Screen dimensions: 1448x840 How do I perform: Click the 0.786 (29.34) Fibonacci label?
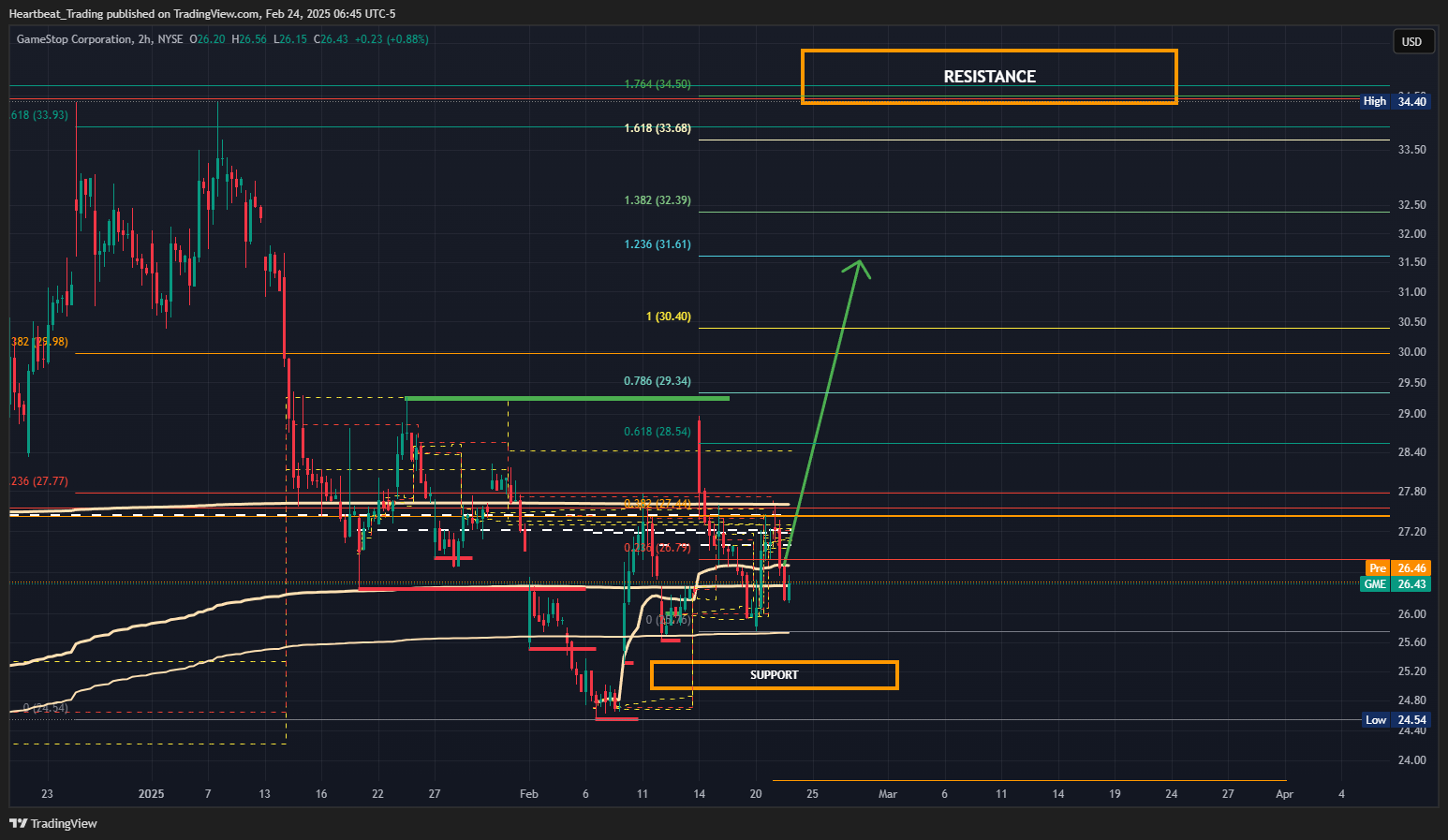coord(658,381)
